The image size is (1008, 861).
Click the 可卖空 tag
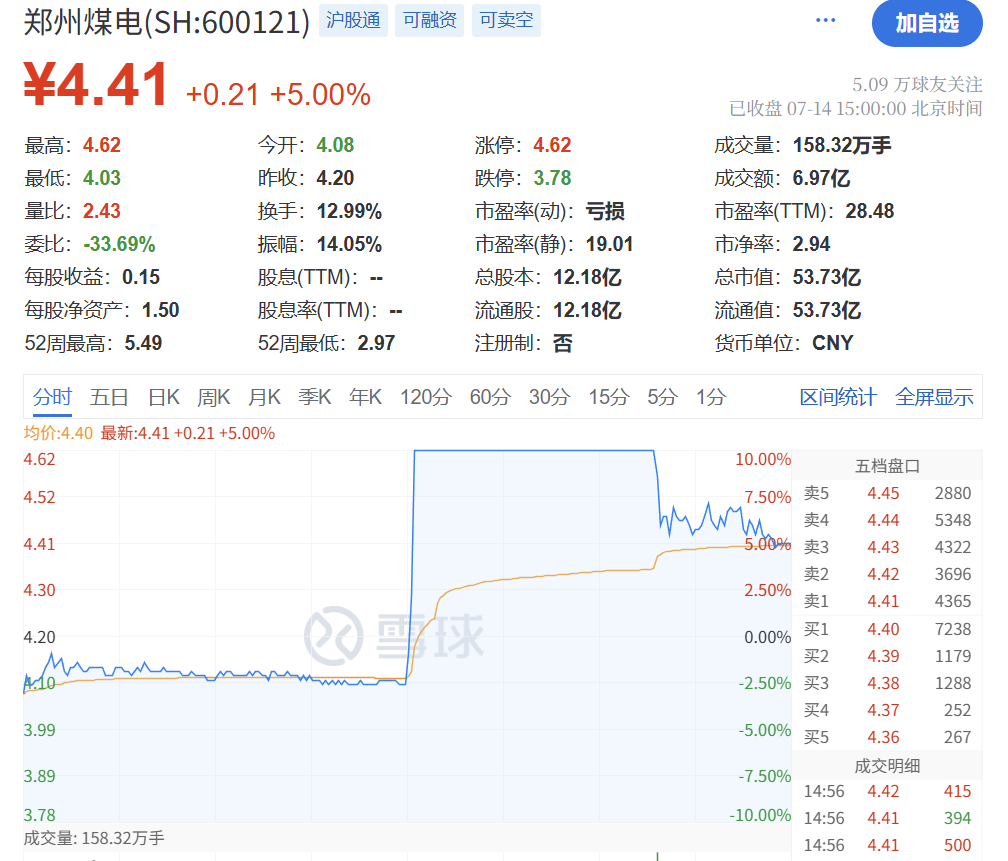(506, 21)
